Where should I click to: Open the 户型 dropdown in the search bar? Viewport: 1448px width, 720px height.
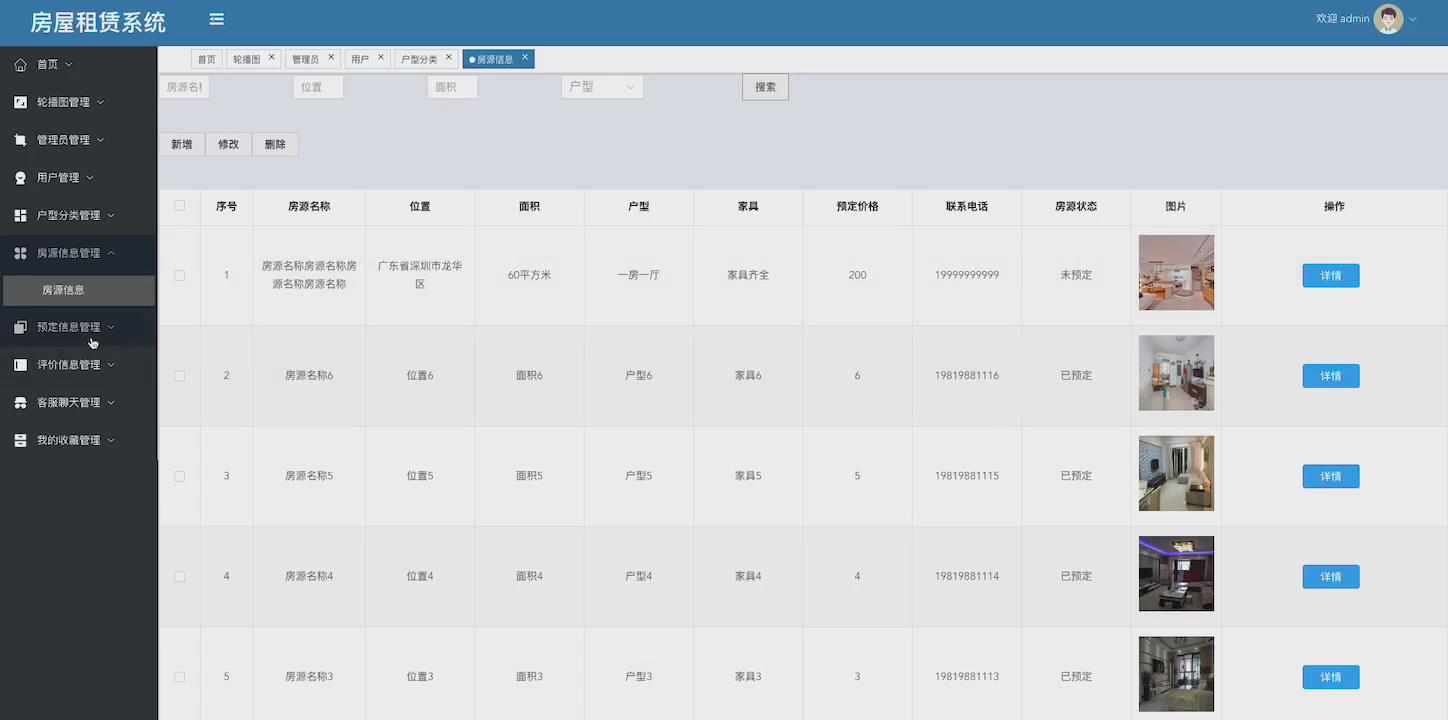[x=601, y=86]
